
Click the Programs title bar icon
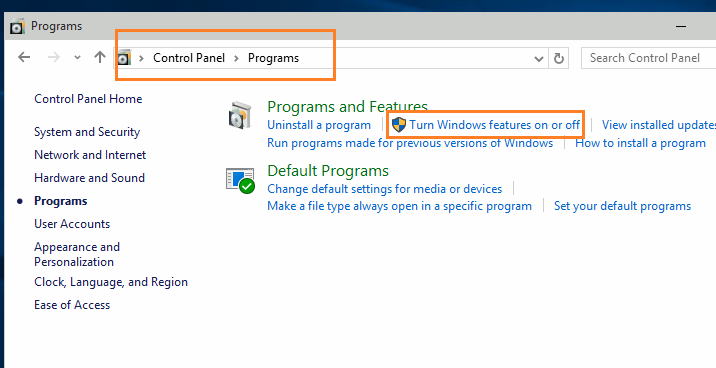click(17, 26)
